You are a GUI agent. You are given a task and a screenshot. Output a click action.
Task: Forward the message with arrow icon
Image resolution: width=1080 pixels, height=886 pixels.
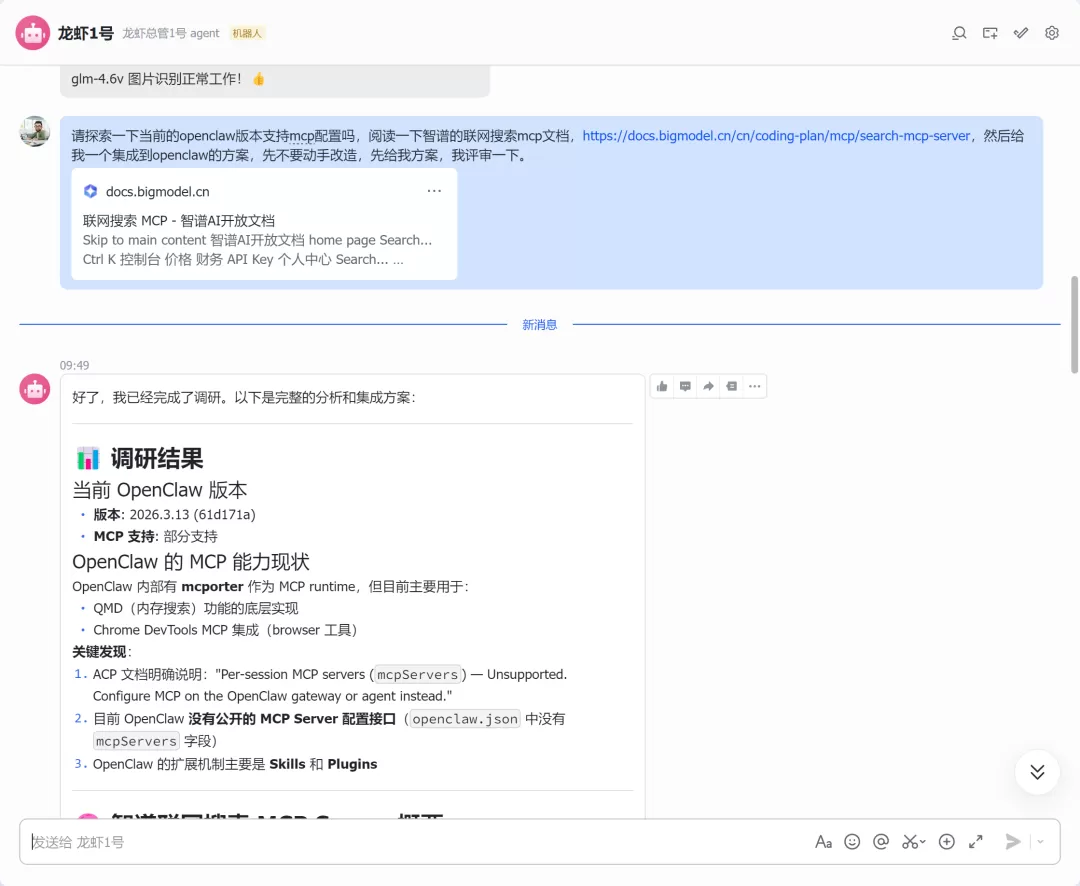pyautogui.click(x=708, y=387)
